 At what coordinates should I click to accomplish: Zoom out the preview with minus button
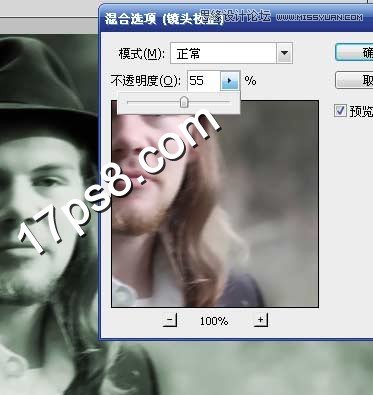click(170, 320)
